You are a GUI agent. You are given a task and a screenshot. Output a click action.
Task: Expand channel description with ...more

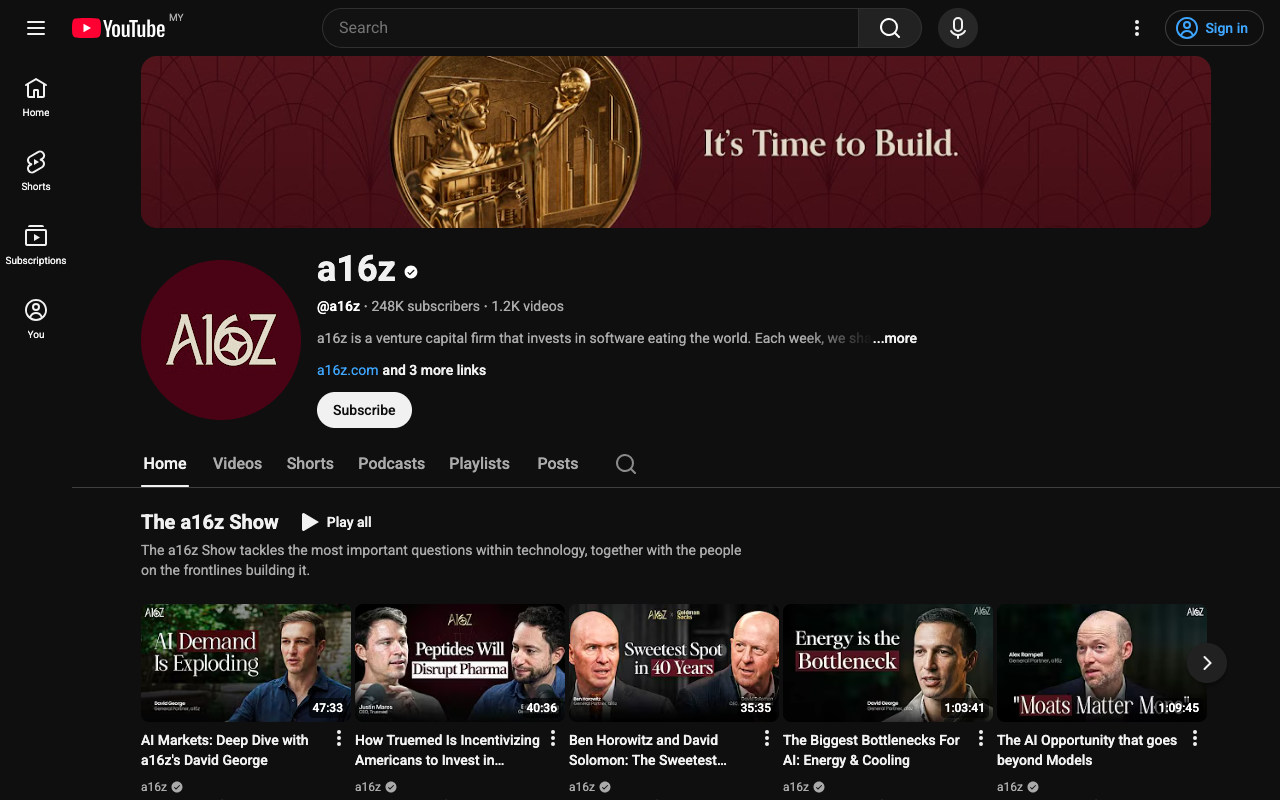coord(895,338)
